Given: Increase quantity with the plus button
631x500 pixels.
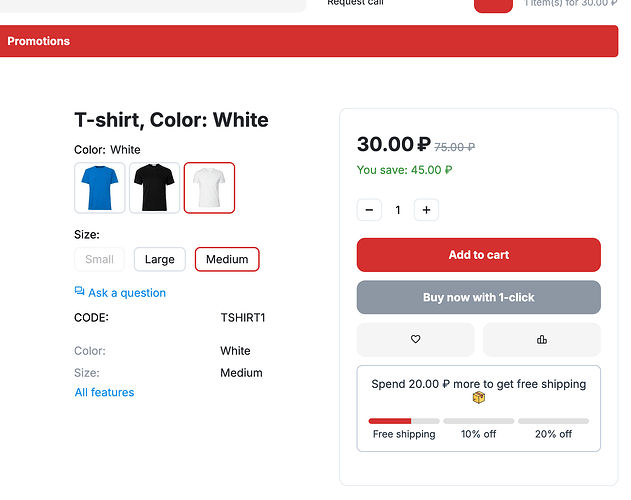Looking at the screenshot, I should click(426, 210).
